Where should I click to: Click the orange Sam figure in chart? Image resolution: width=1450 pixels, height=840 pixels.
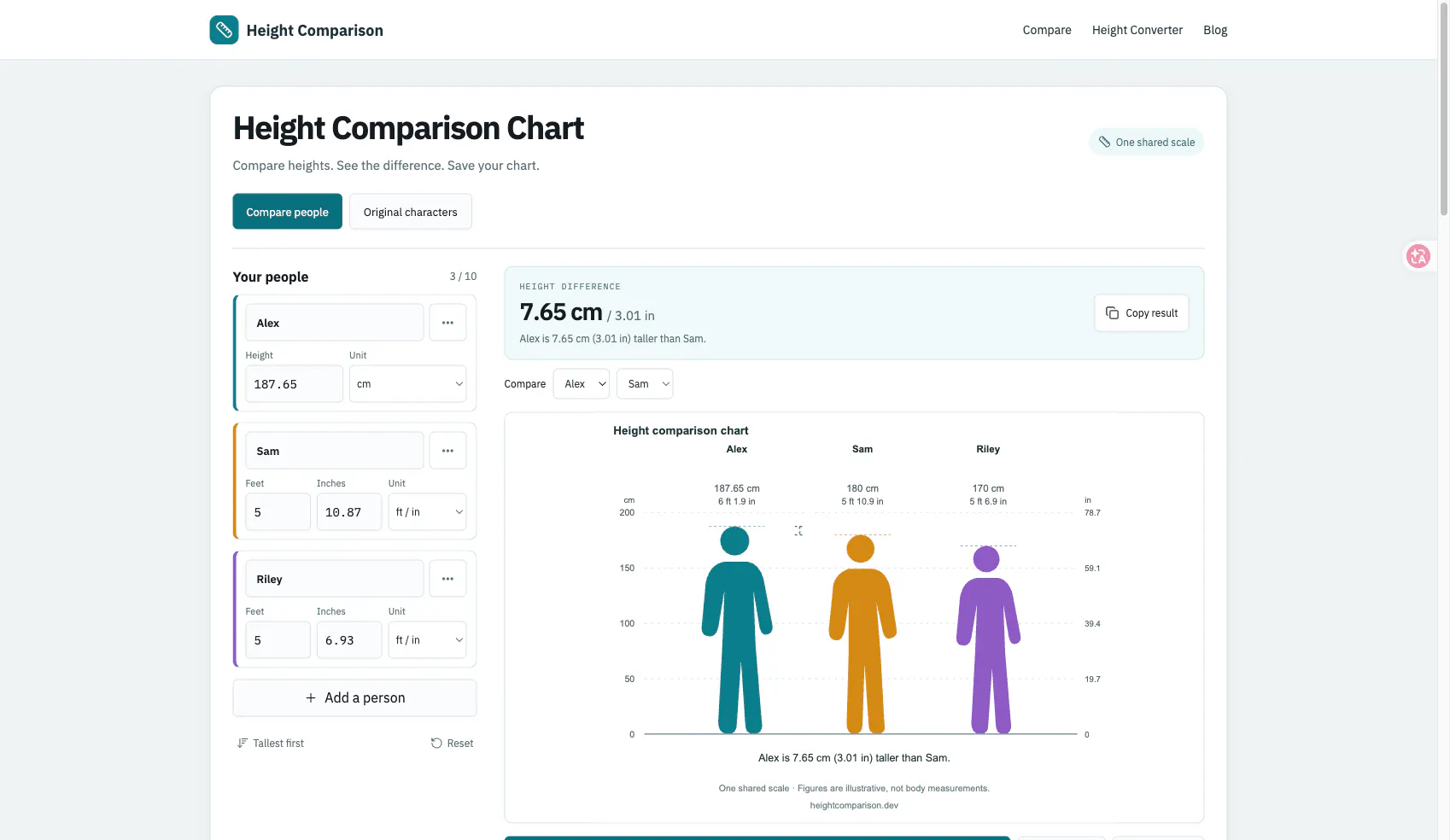(862, 634)
